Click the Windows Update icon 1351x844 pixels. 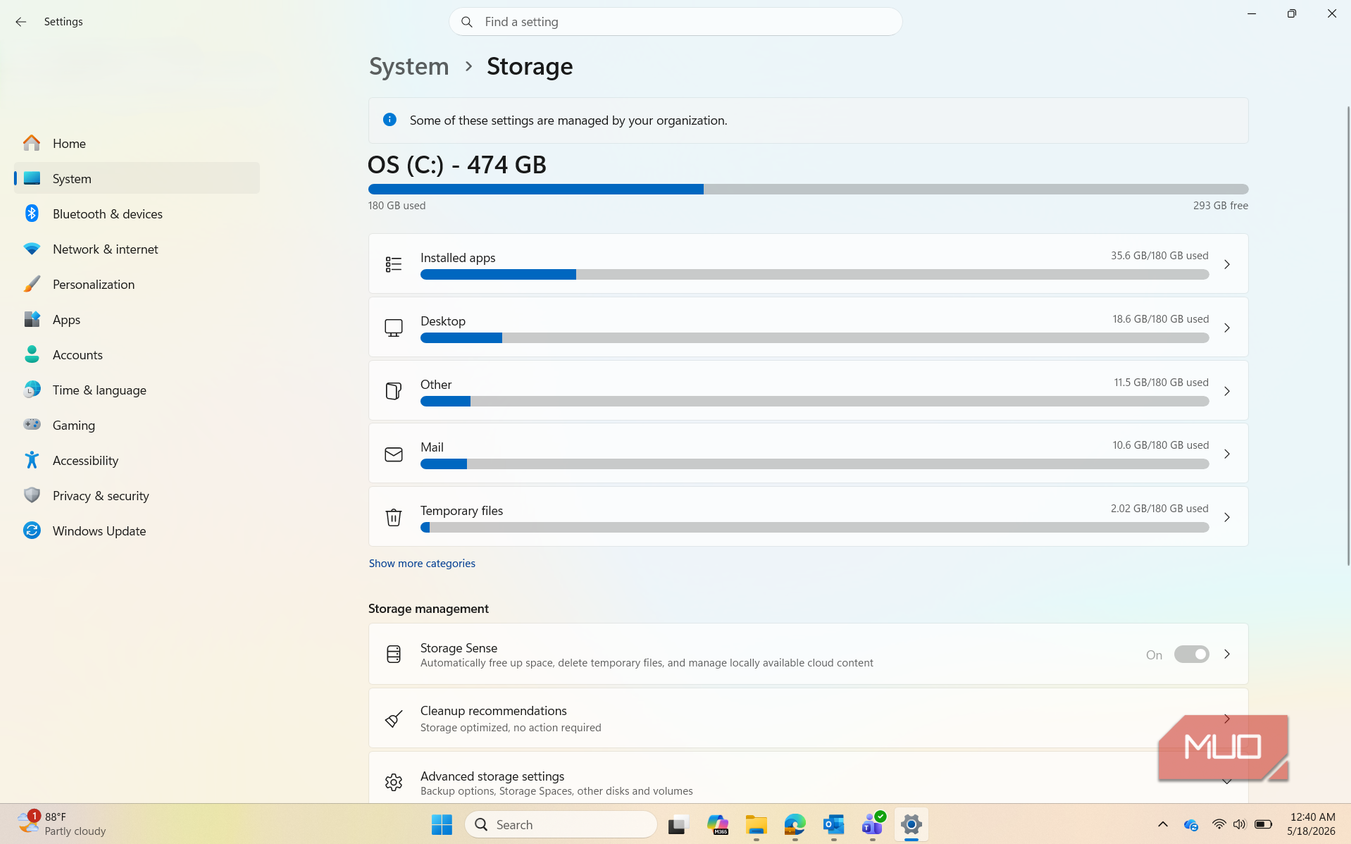32,530
